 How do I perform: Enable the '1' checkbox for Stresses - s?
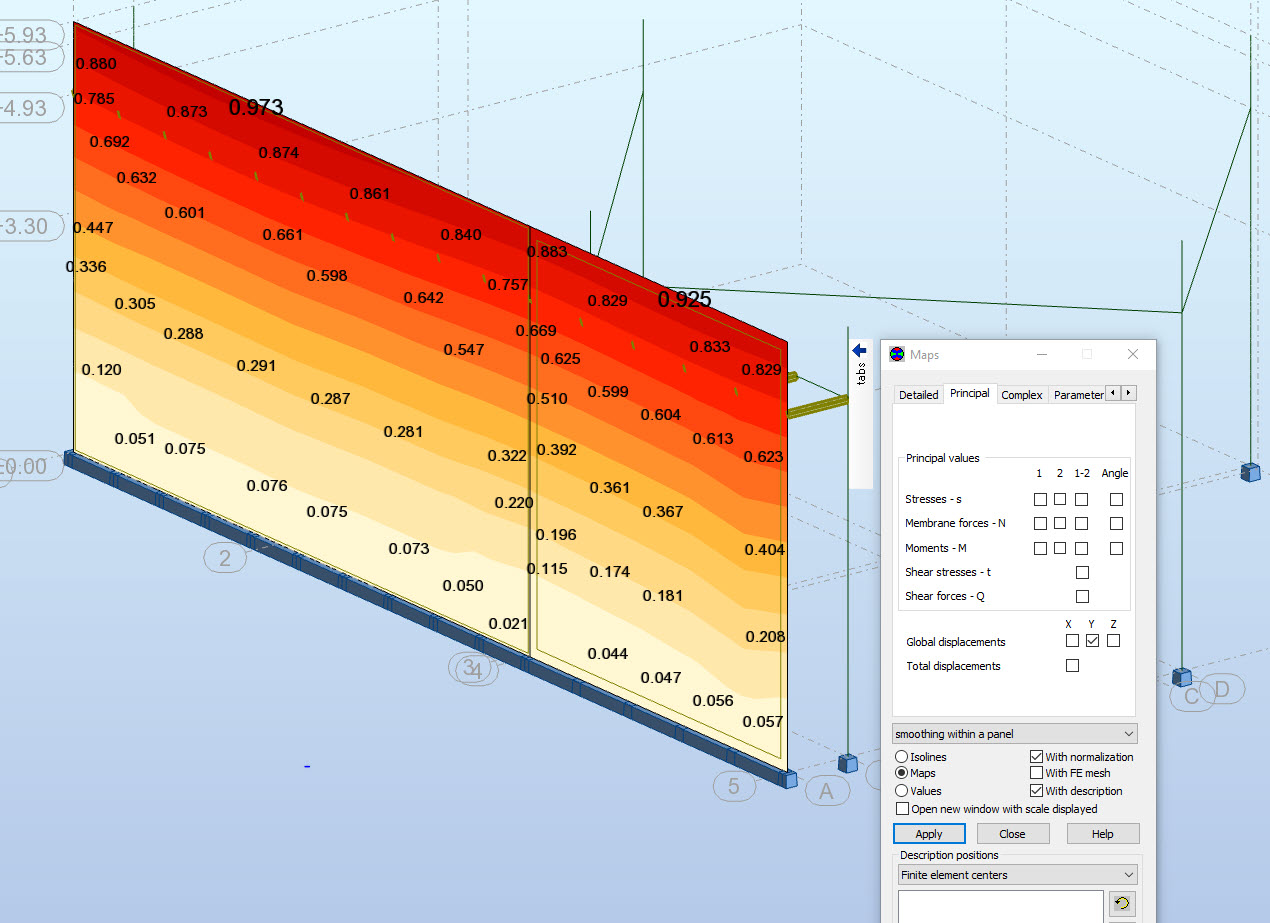pyautogui.click(x=1040, y=498)
